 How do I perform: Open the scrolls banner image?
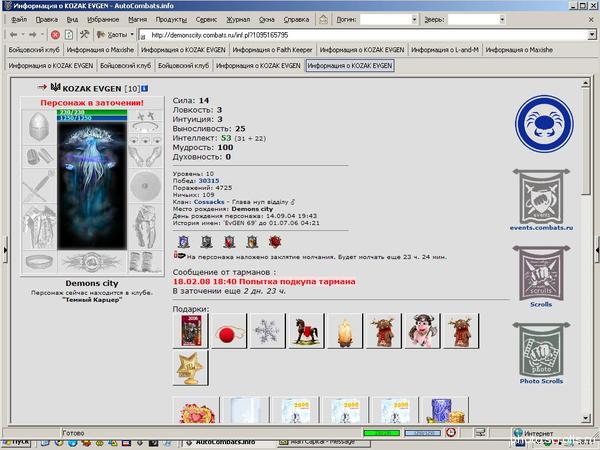(541, 273)
